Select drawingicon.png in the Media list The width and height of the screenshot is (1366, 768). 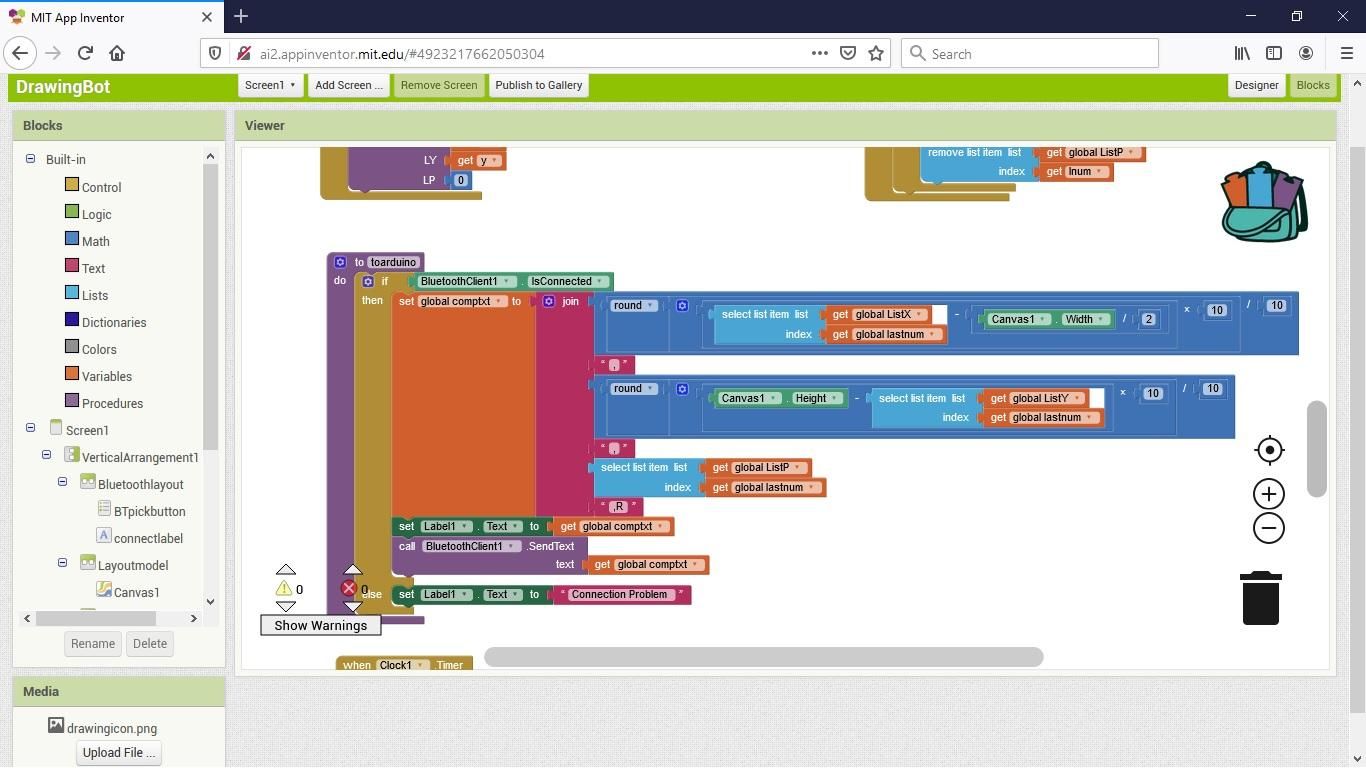[x=112, y=728]
